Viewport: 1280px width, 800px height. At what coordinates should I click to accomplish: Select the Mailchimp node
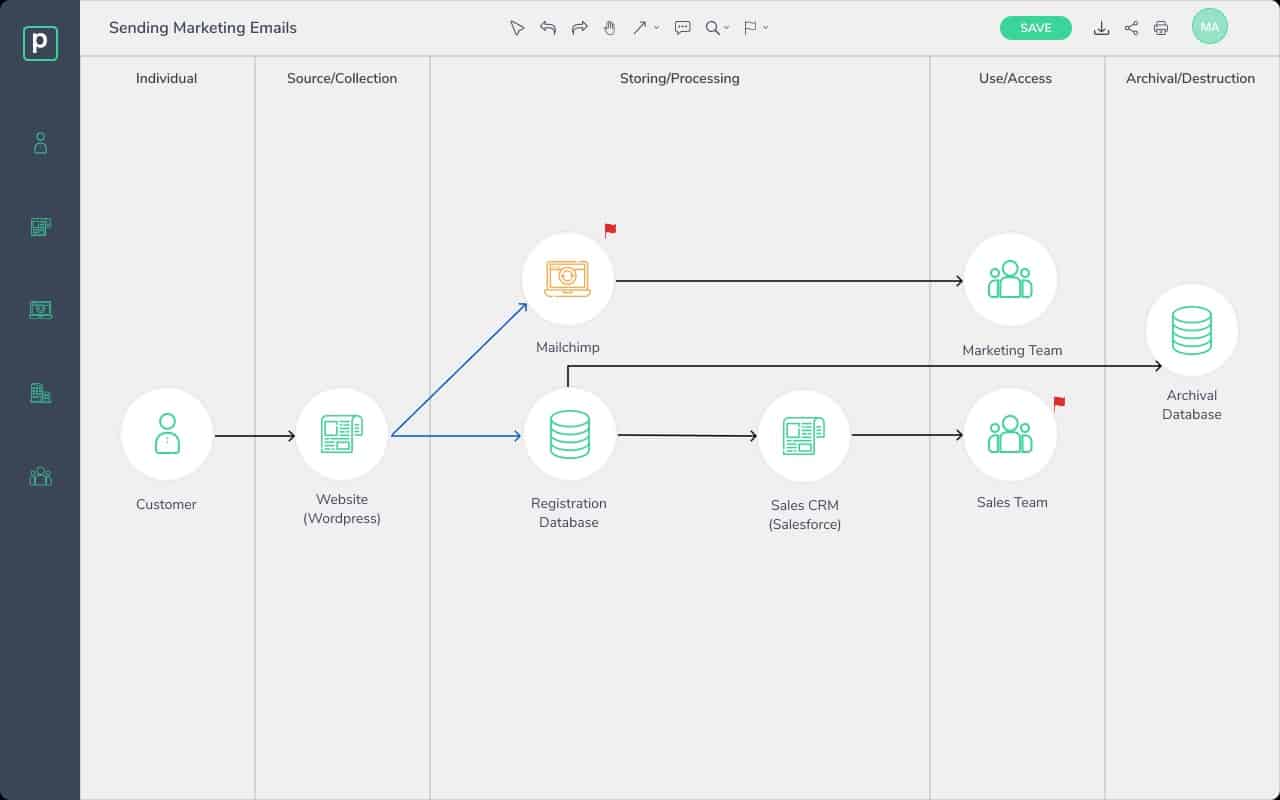[568, 279]
